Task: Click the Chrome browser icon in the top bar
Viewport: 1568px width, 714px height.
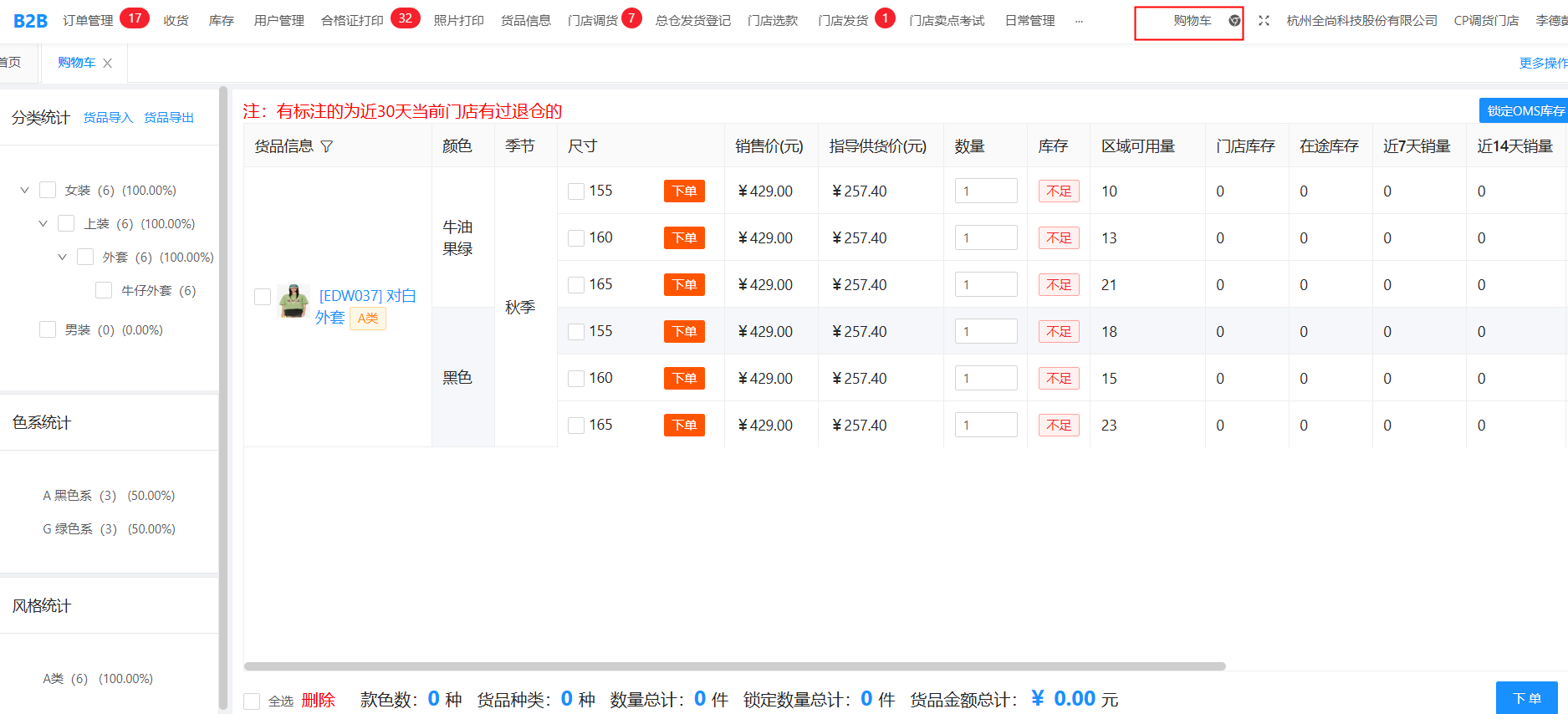Action: click(1234, 21)
